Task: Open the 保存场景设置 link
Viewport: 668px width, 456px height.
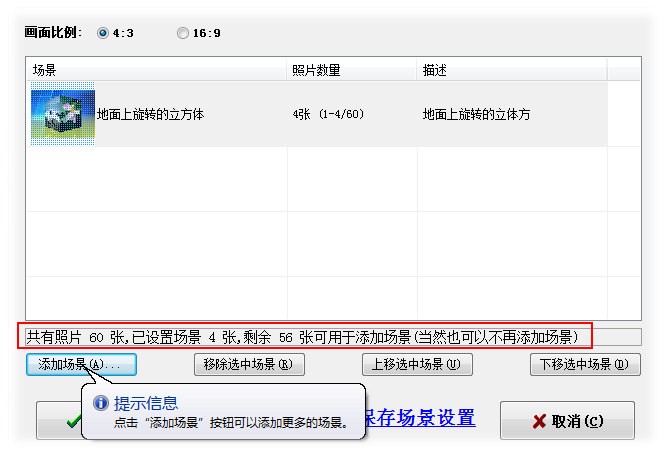Action: coord(420,418)
